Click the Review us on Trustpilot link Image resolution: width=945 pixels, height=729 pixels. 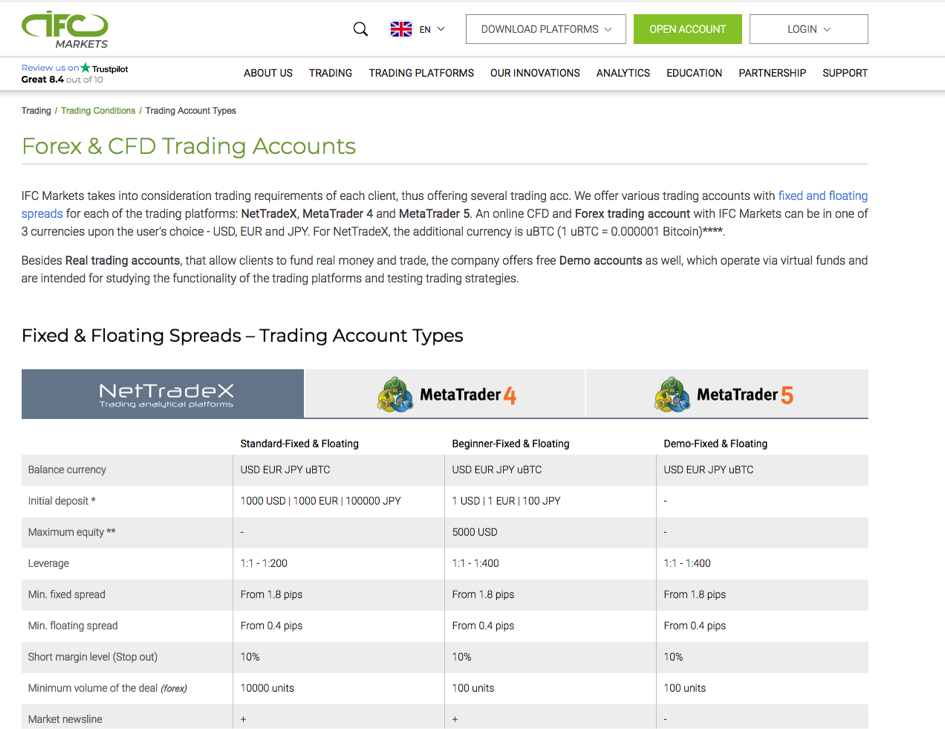pos(75,68)
